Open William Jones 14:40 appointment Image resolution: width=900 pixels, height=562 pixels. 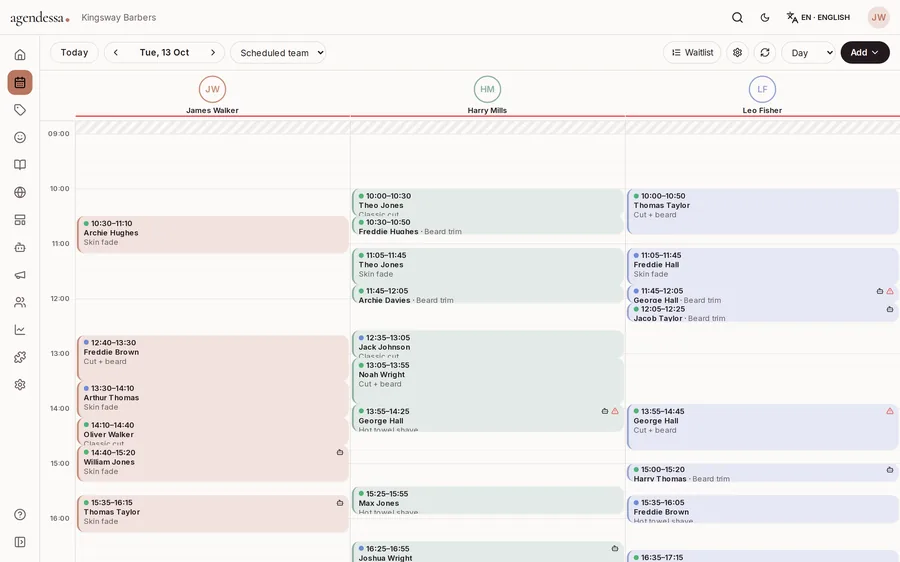[x=212, y=463]
